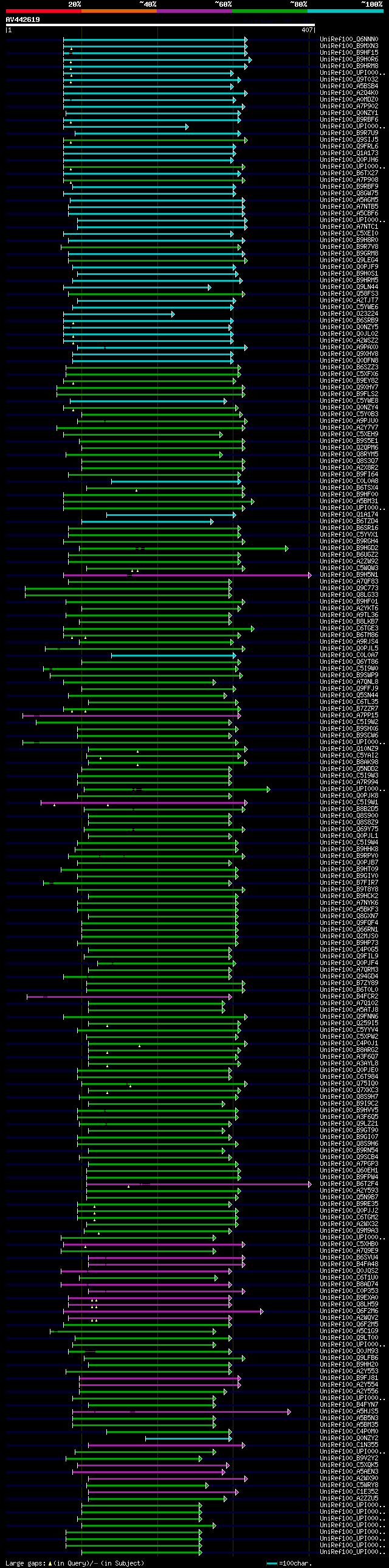The width and height of the screenshot is (389, 1568).
Task: Click the cyan ~100% identity legend segment
Action: click(345, 11)
